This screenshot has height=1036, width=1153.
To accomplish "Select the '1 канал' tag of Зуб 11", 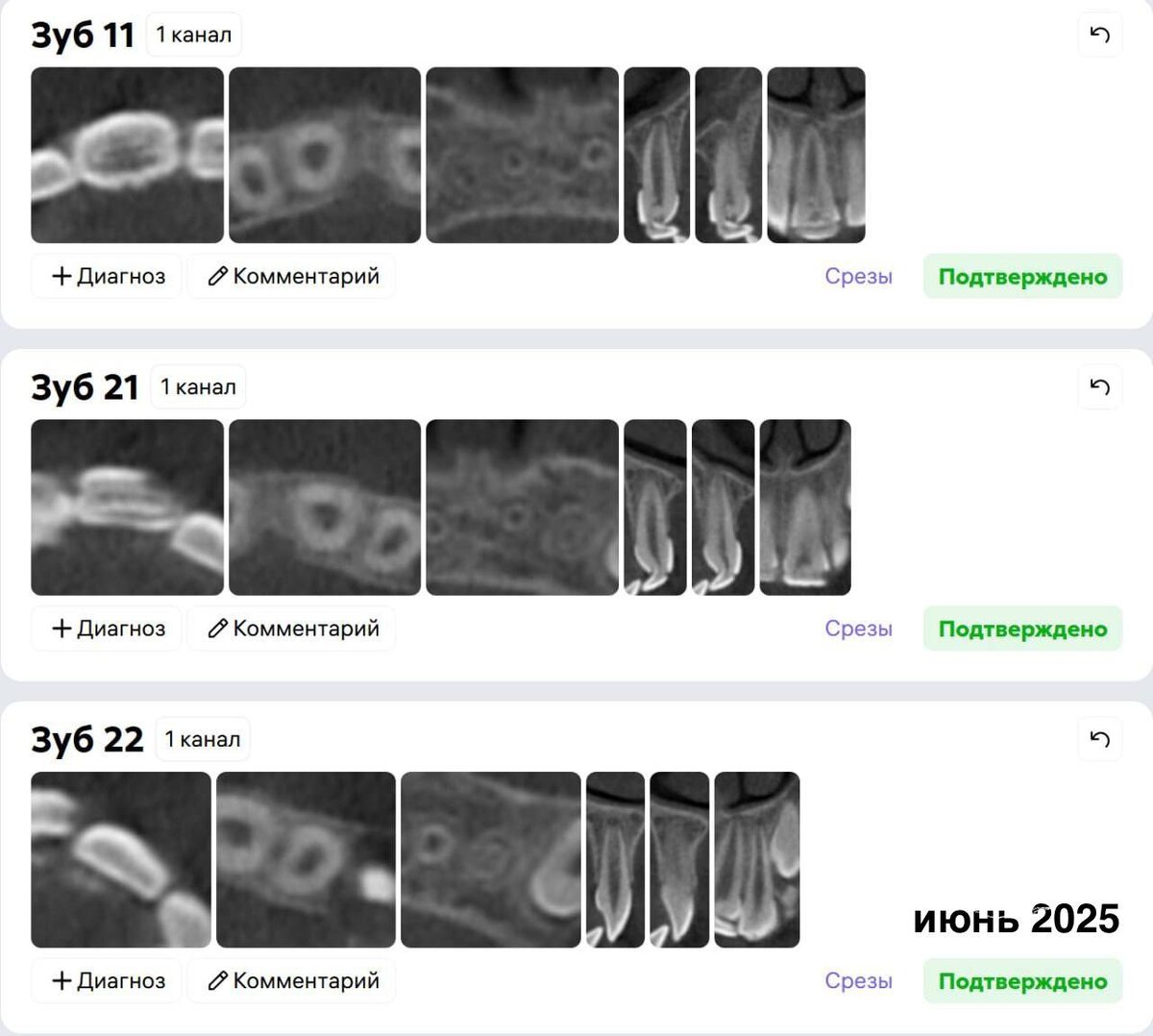I will [x=194, y=35].
